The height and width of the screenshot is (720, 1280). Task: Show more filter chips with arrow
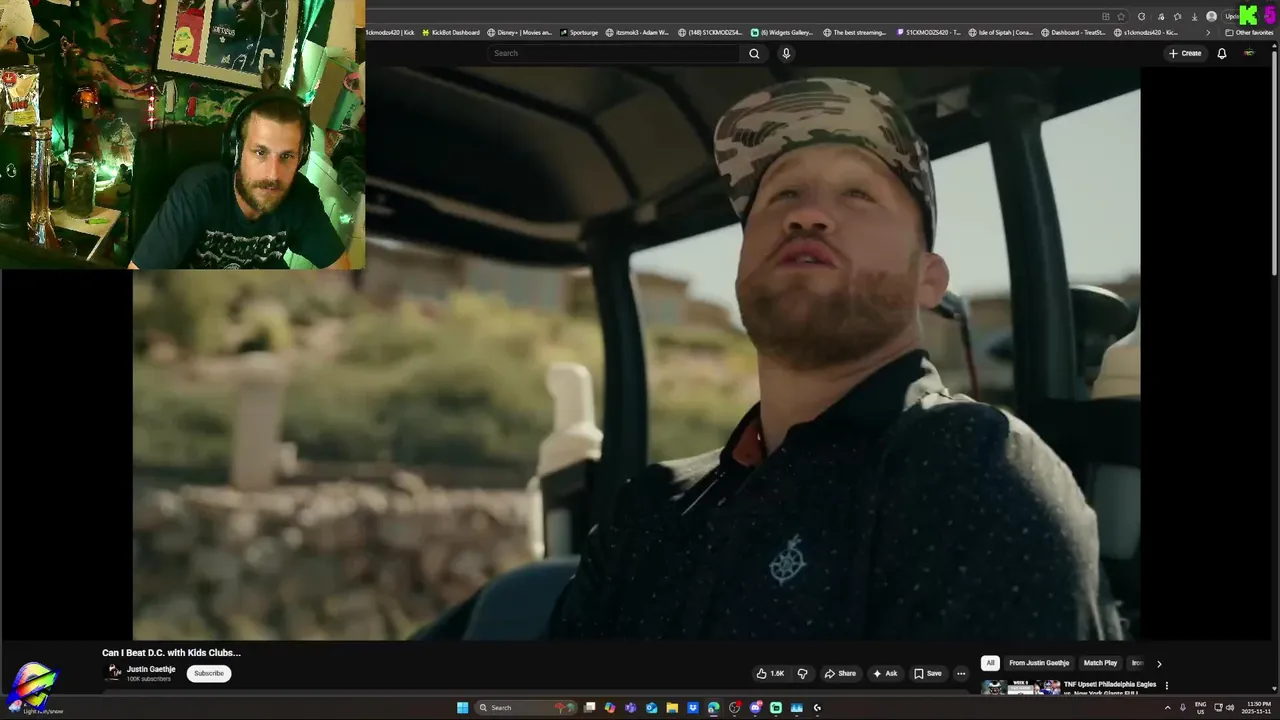coord(1159,663)
